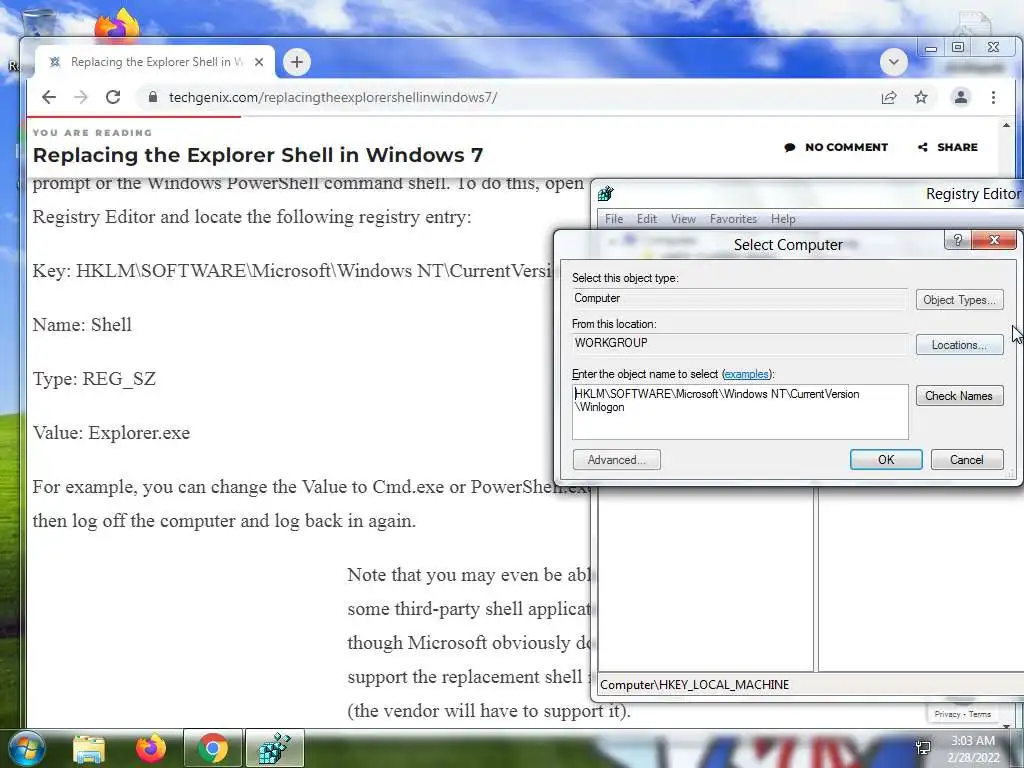The height and width of the screenshot is (768, 1024).
Task: Open the Registry Editor File menu
Action: tap(614, 219)
